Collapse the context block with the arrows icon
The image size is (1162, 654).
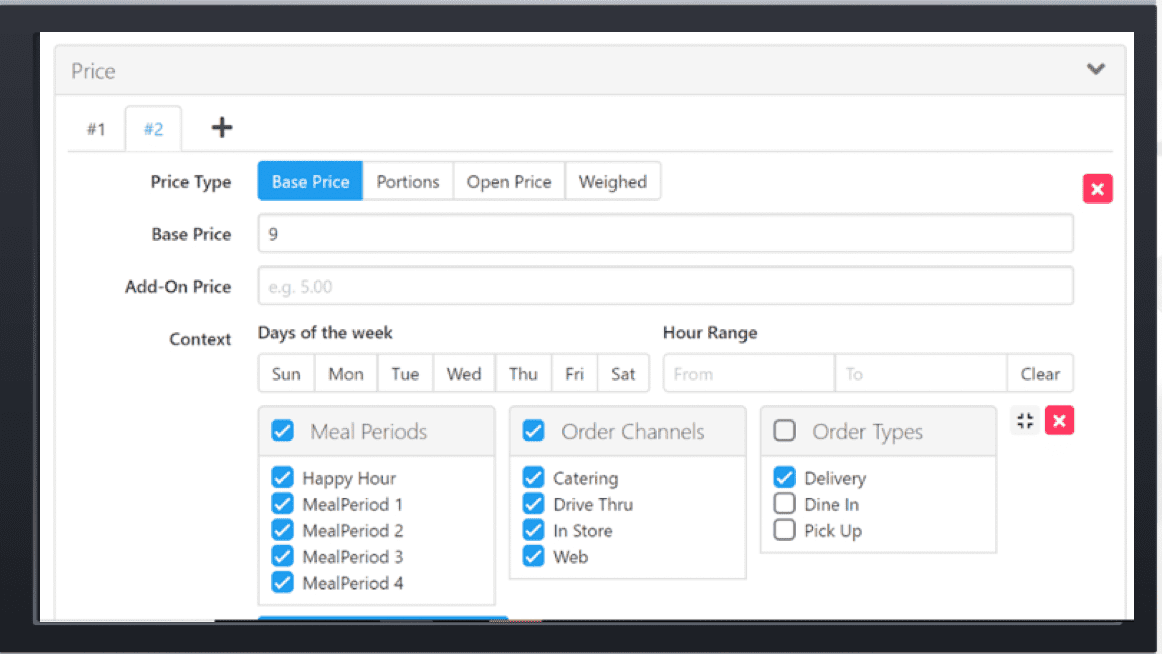pos(1024,421)
